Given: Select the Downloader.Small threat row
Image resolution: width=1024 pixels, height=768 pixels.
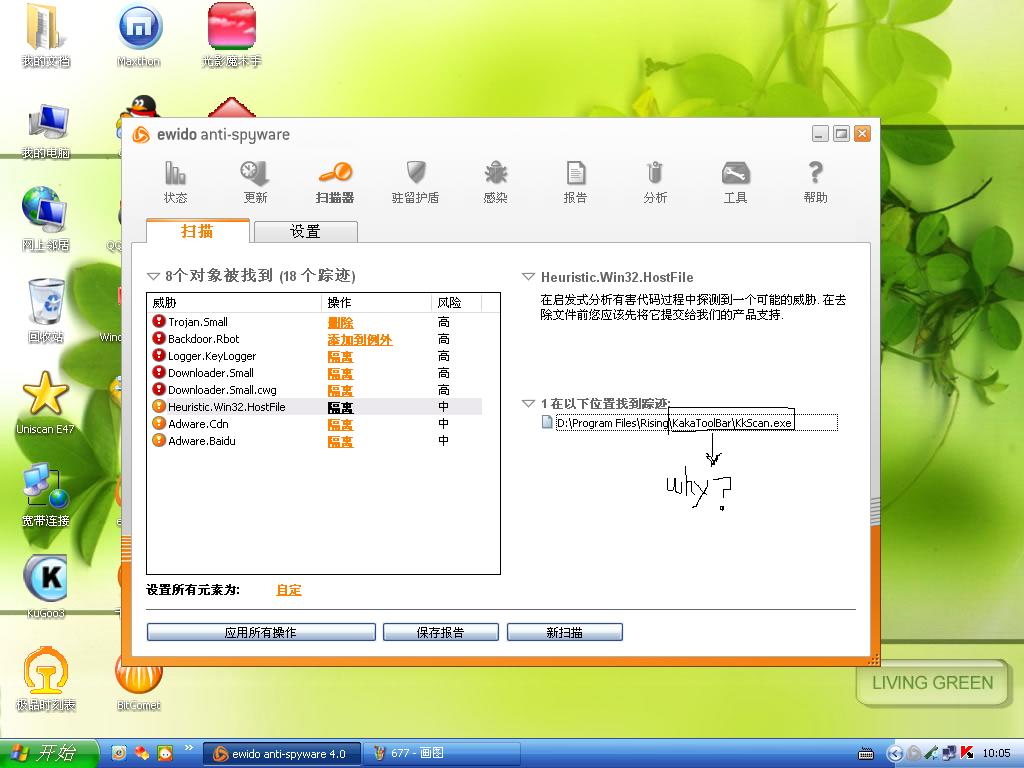Looking at the screenshot, I should [316, 373].
